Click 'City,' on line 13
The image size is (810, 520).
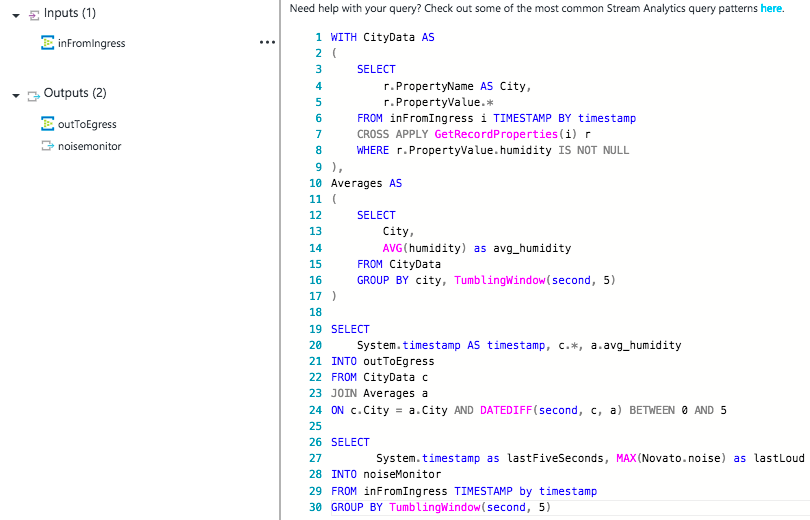tap(398, 231)
